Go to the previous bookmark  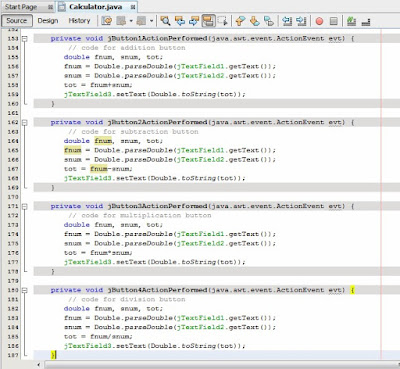240,21
